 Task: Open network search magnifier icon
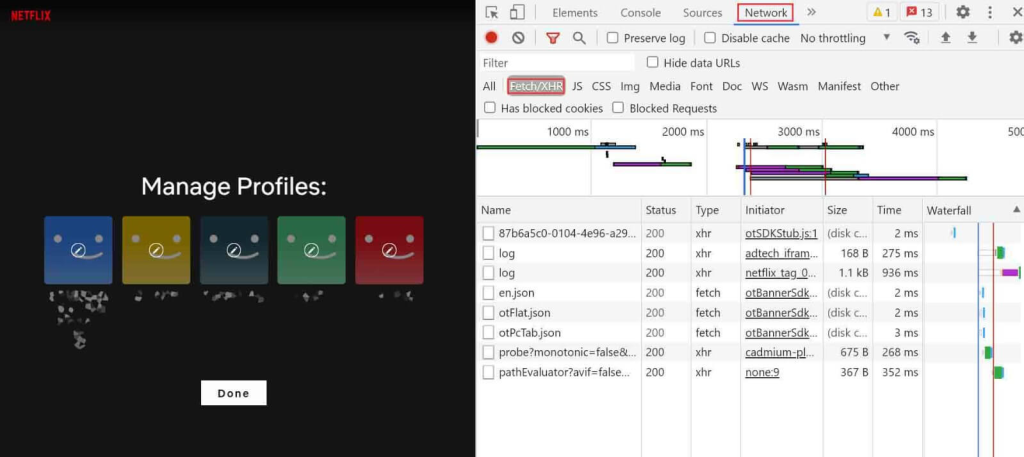tap(579, 38)
